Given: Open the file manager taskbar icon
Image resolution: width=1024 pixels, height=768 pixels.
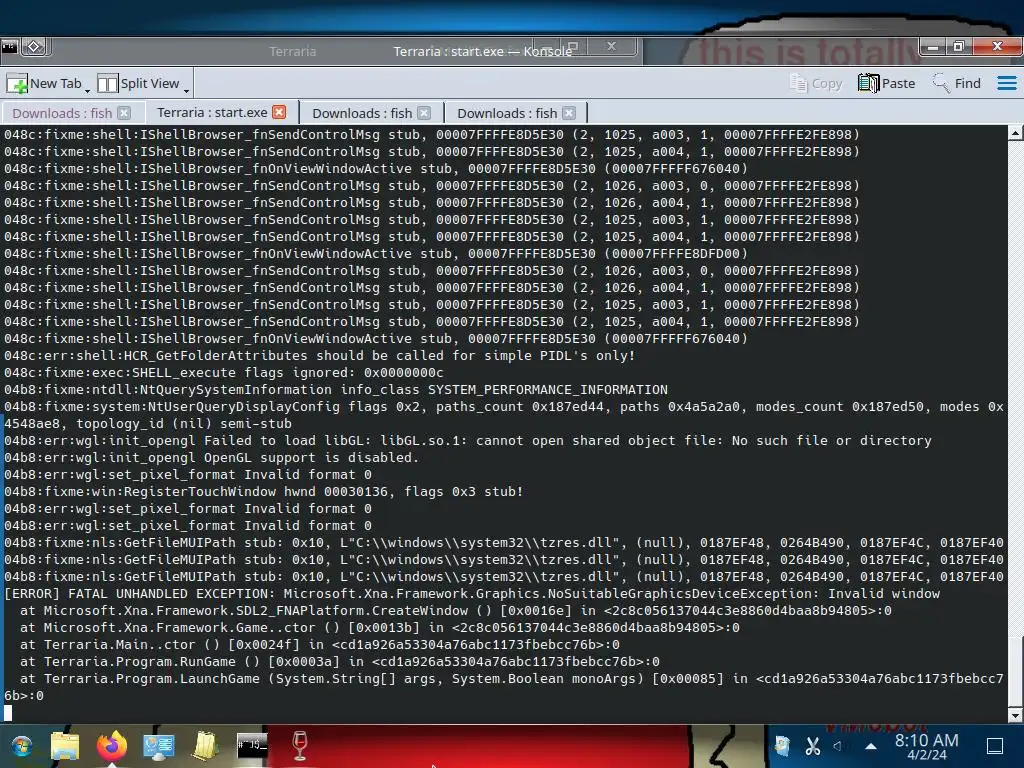Looking at the screenshot, I should coord(65,746).
